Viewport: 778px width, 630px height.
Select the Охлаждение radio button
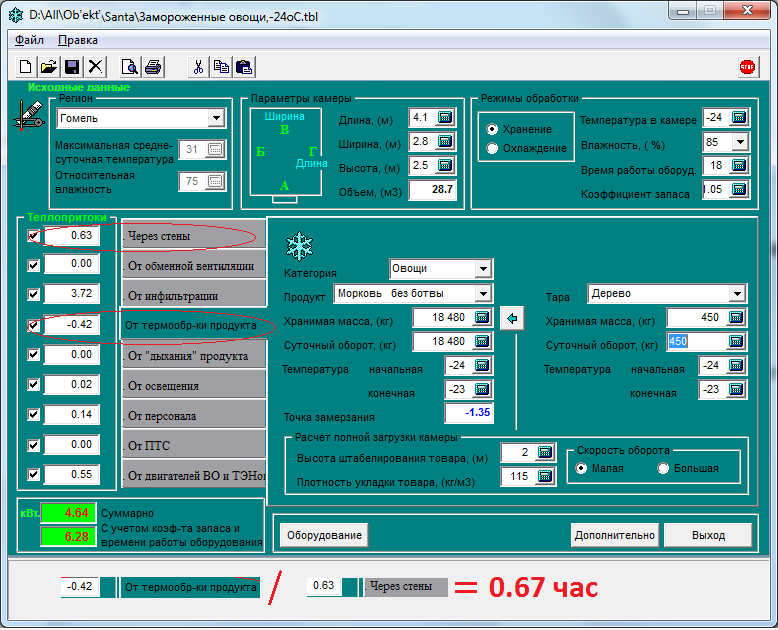tap(492, 148)
